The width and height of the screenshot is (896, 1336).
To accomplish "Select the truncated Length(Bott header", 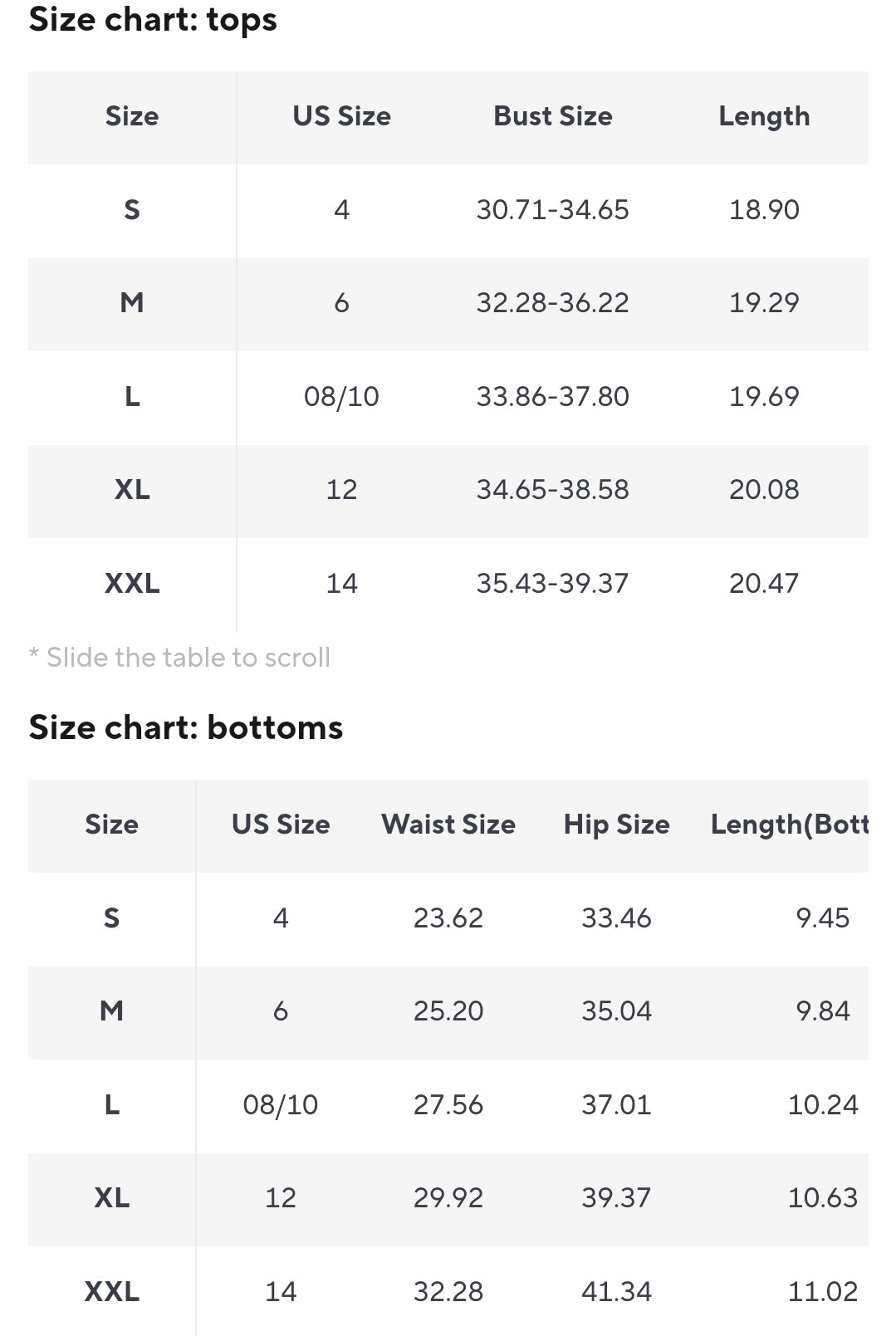I will 790,825.
